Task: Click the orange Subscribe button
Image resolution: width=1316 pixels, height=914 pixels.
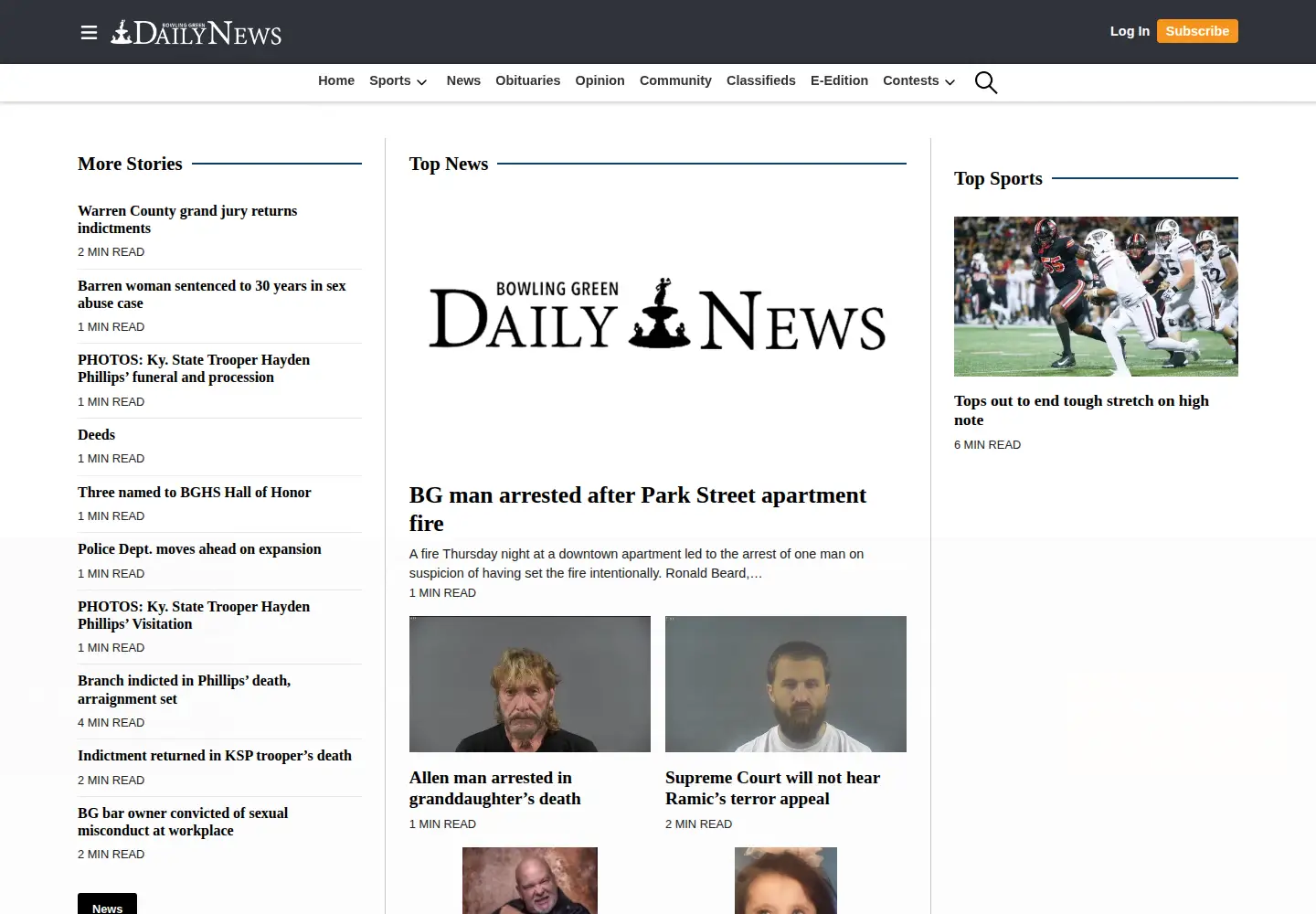Action: pos(1197,31)
